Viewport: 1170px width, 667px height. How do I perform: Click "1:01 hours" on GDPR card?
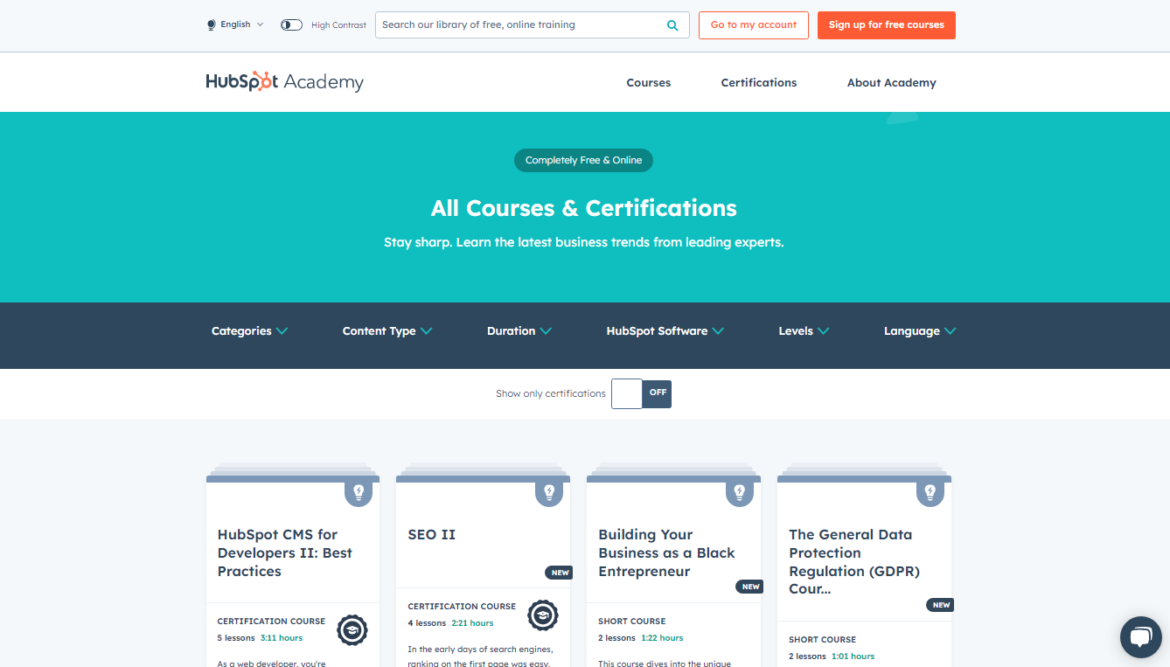pos(853,657)
